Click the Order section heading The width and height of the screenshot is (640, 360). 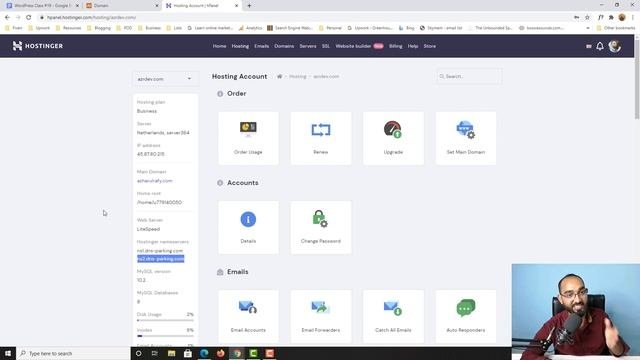click(236, 93)
